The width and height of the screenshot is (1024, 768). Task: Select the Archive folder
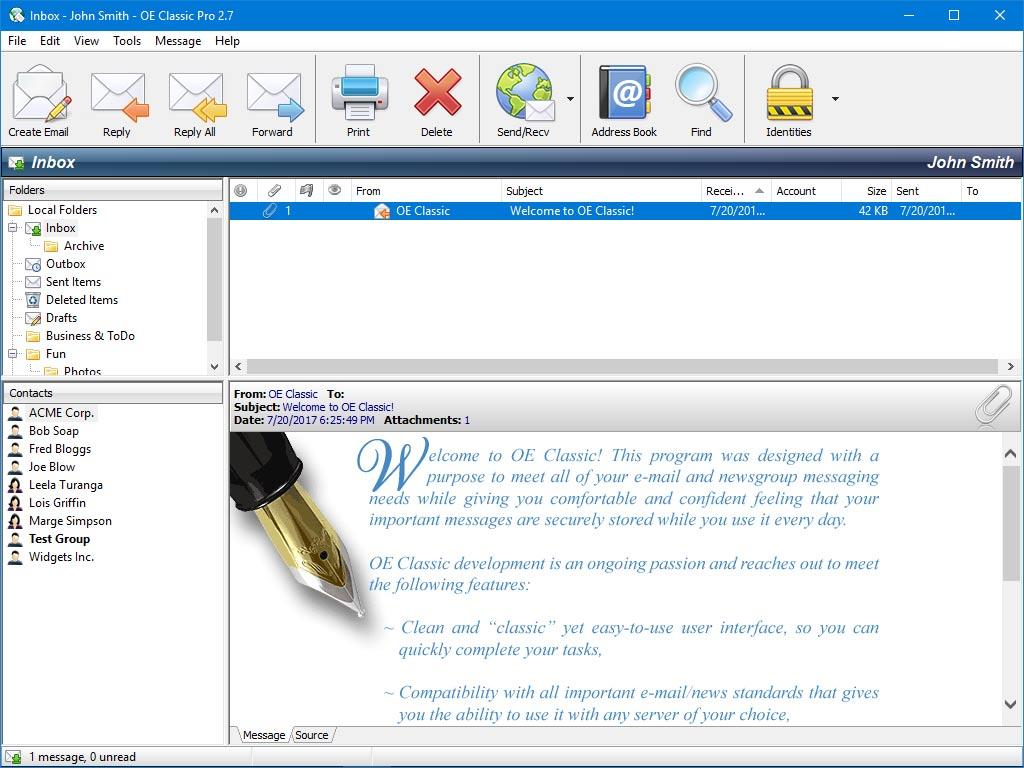click(x=84, y=246)
